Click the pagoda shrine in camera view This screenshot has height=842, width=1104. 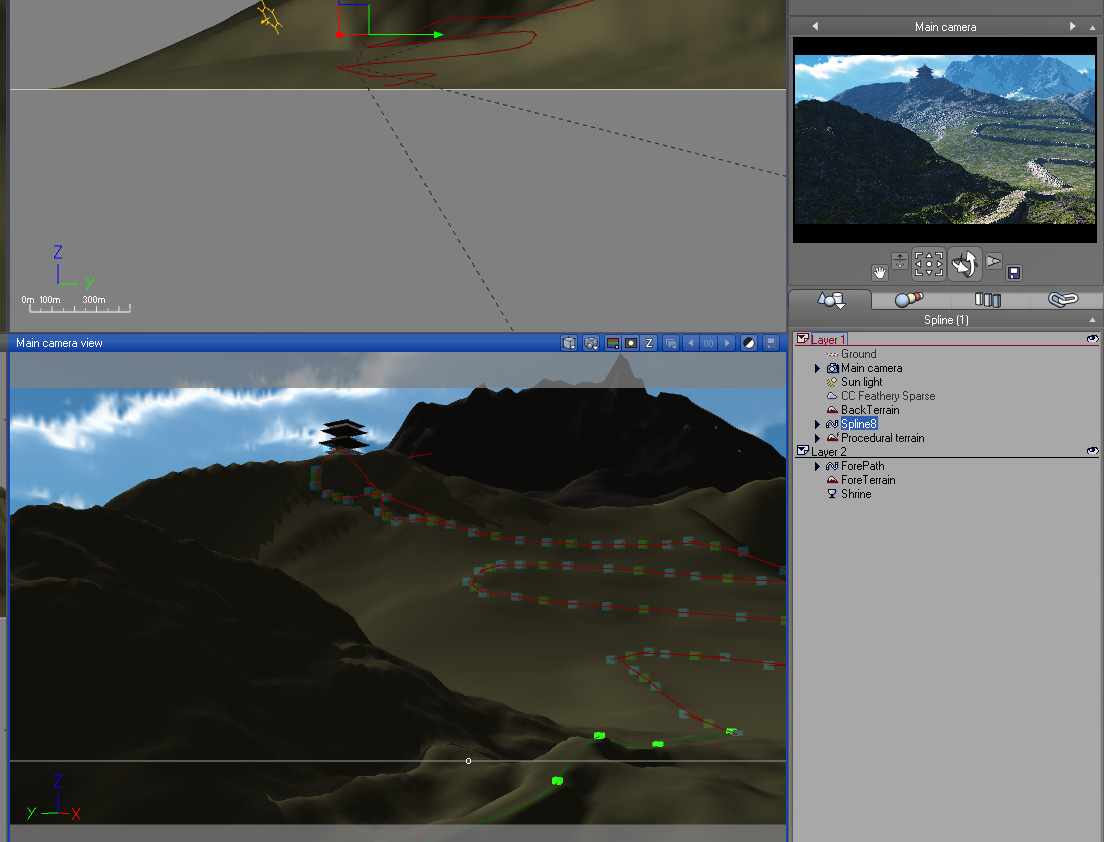point(343,434)
